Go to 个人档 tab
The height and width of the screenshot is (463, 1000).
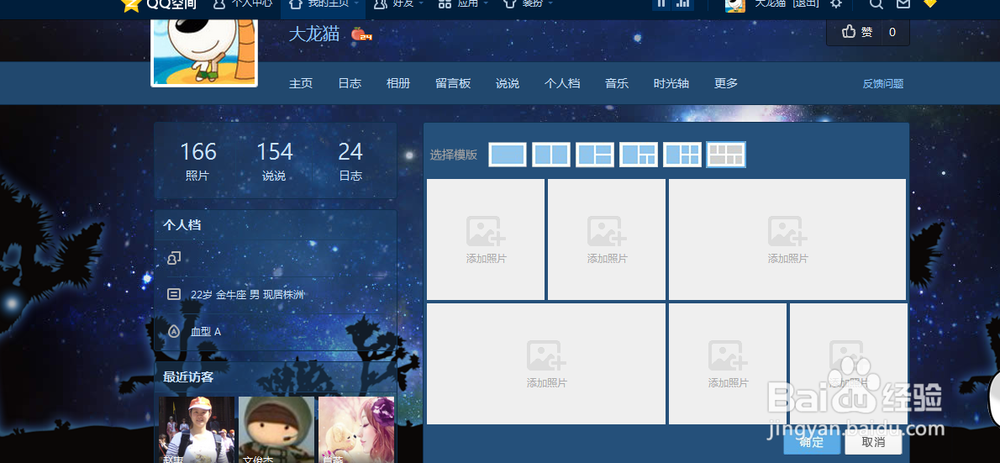[562, 84]
